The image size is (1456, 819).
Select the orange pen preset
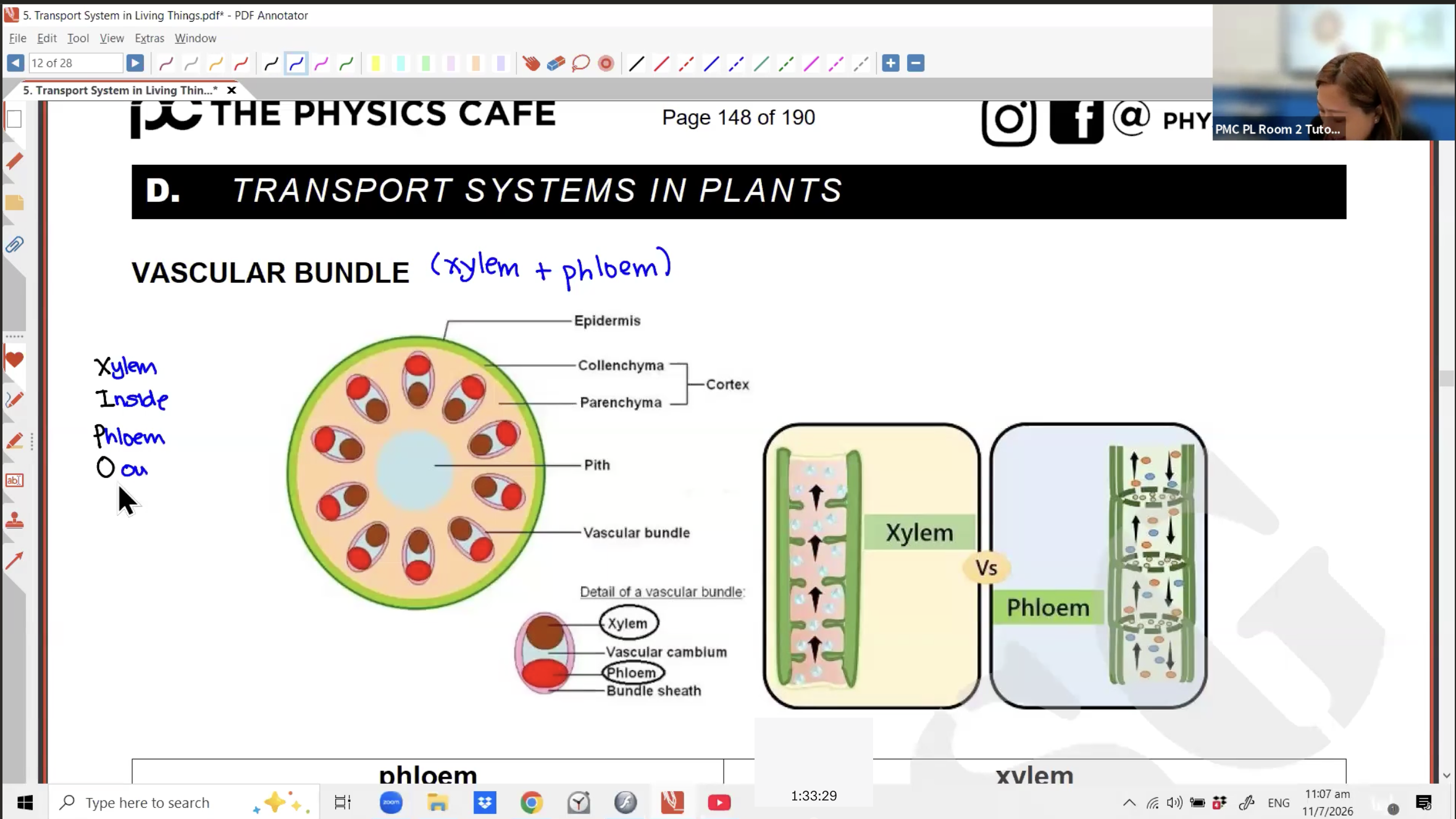(215, 63)
